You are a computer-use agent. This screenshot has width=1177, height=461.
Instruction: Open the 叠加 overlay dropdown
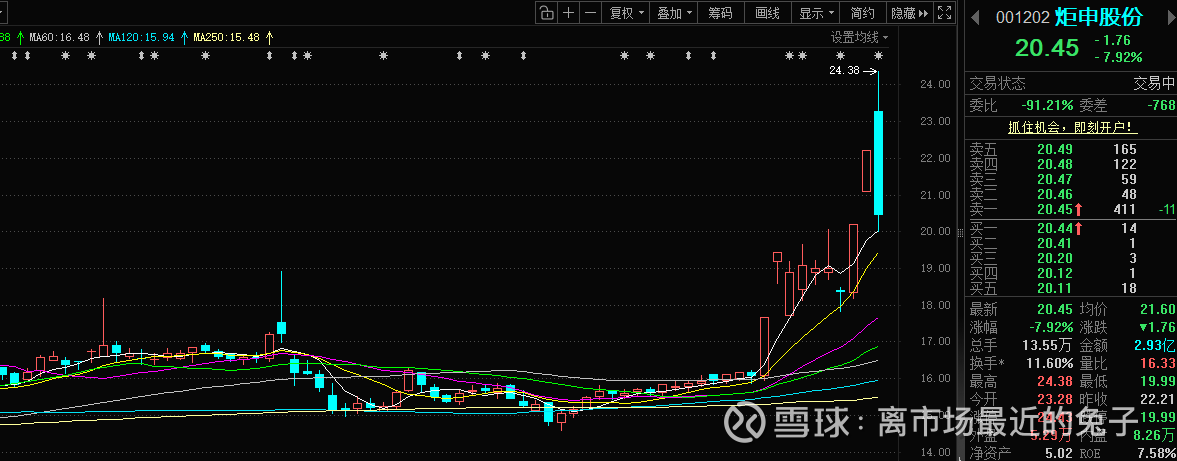(674, 12)
